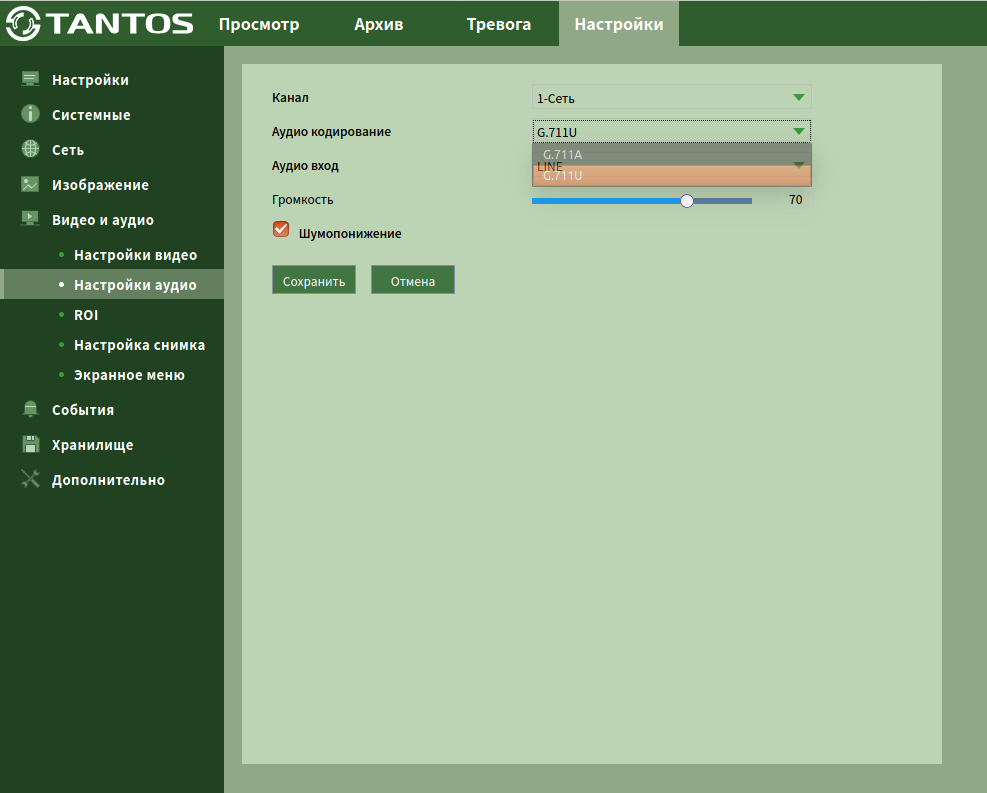Click the Настройки sidebar icon

[x=30, y=79]
